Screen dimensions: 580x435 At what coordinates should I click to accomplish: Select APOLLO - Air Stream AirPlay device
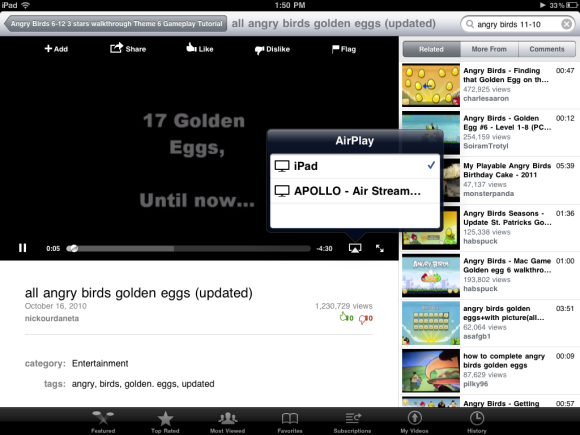click(355, 191)
